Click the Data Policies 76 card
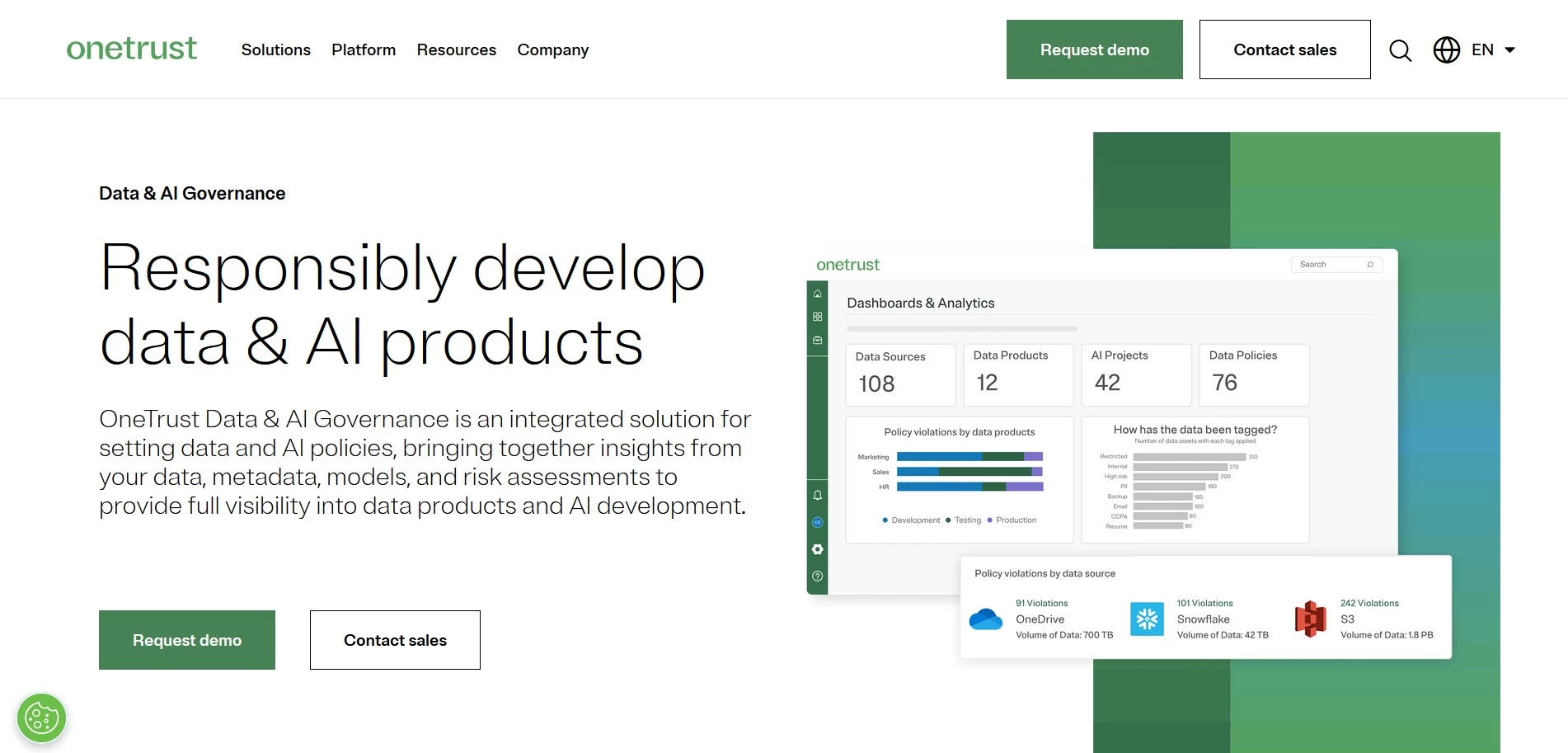Viewport: 1568px width, 753px height. [1254, 375]
